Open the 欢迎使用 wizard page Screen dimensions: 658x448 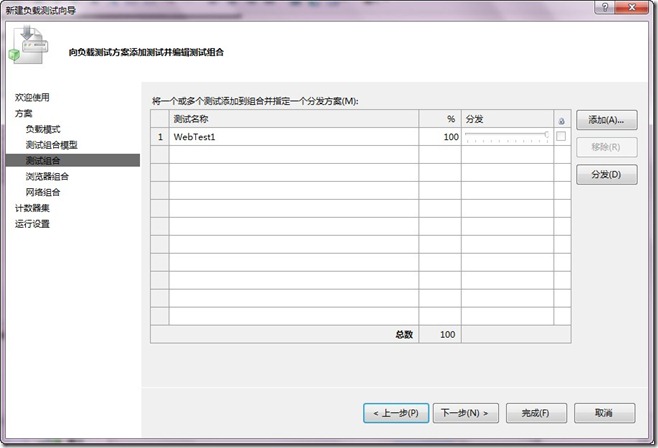tap(32, 97)
